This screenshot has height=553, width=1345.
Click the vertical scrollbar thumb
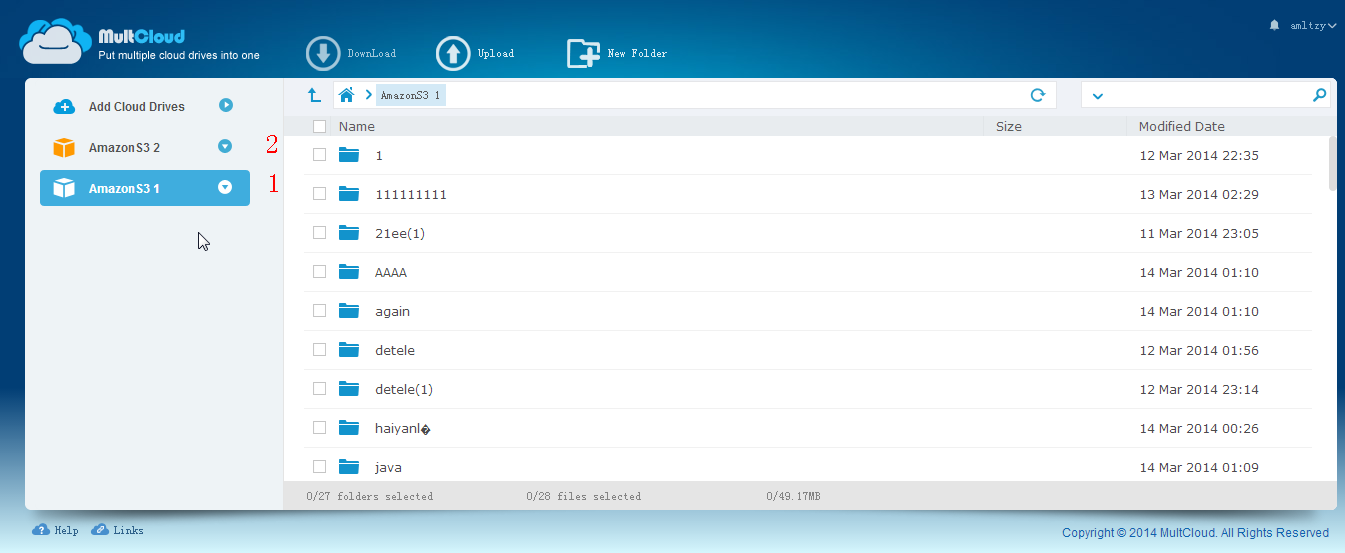(x=1333, y=162)
